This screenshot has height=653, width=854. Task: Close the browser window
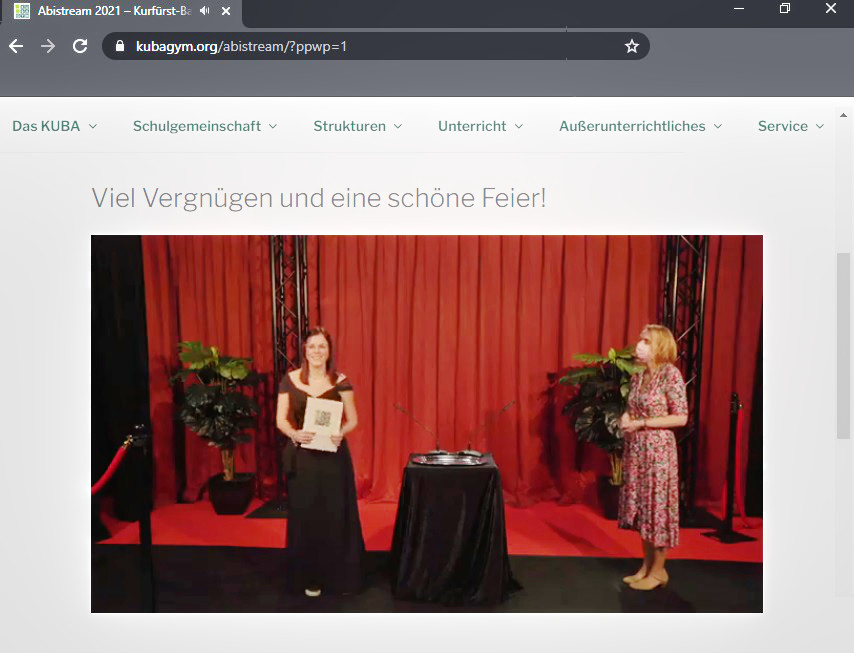coord(831,9)
